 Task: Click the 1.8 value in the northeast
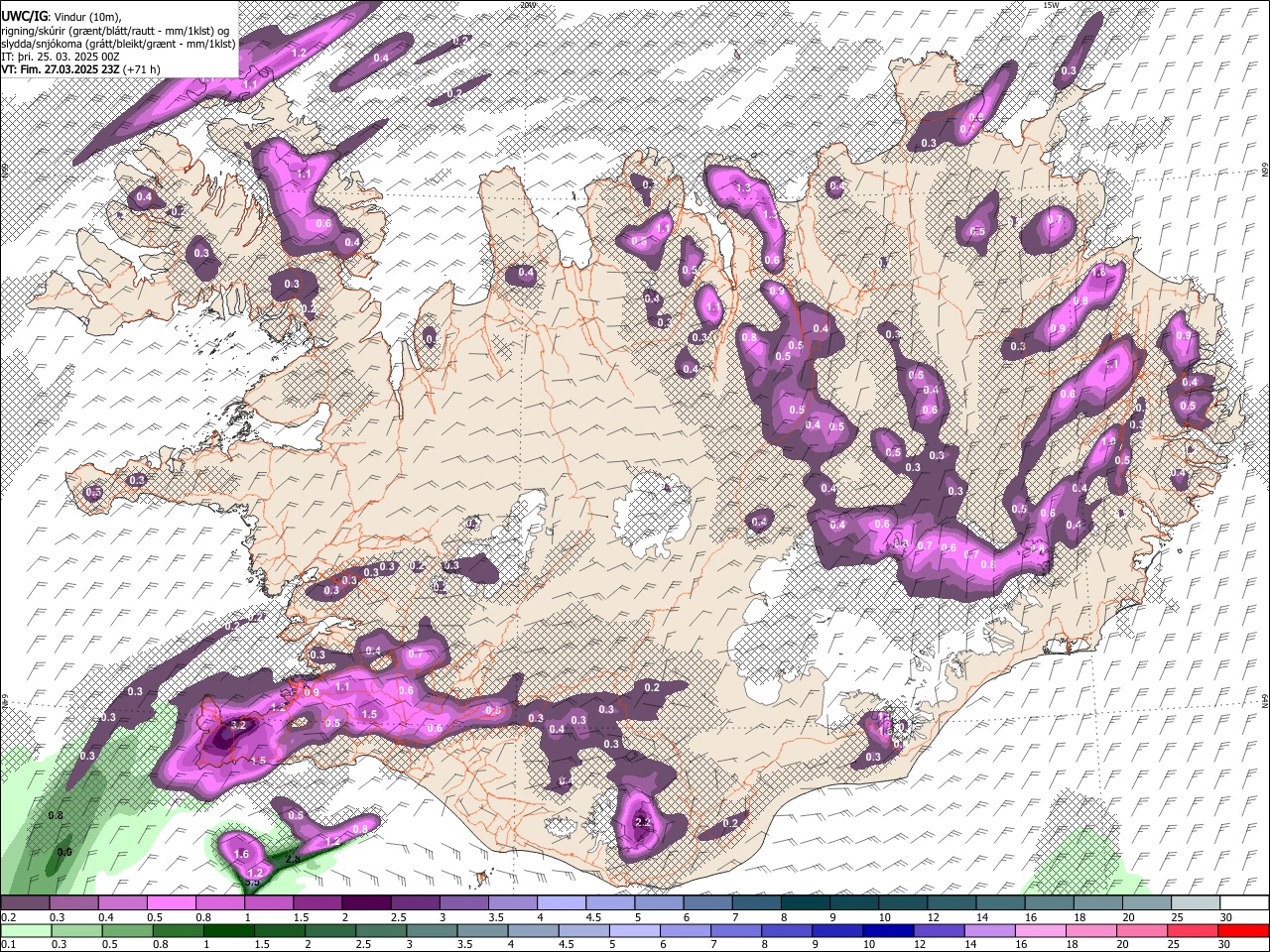point(1098,273)
